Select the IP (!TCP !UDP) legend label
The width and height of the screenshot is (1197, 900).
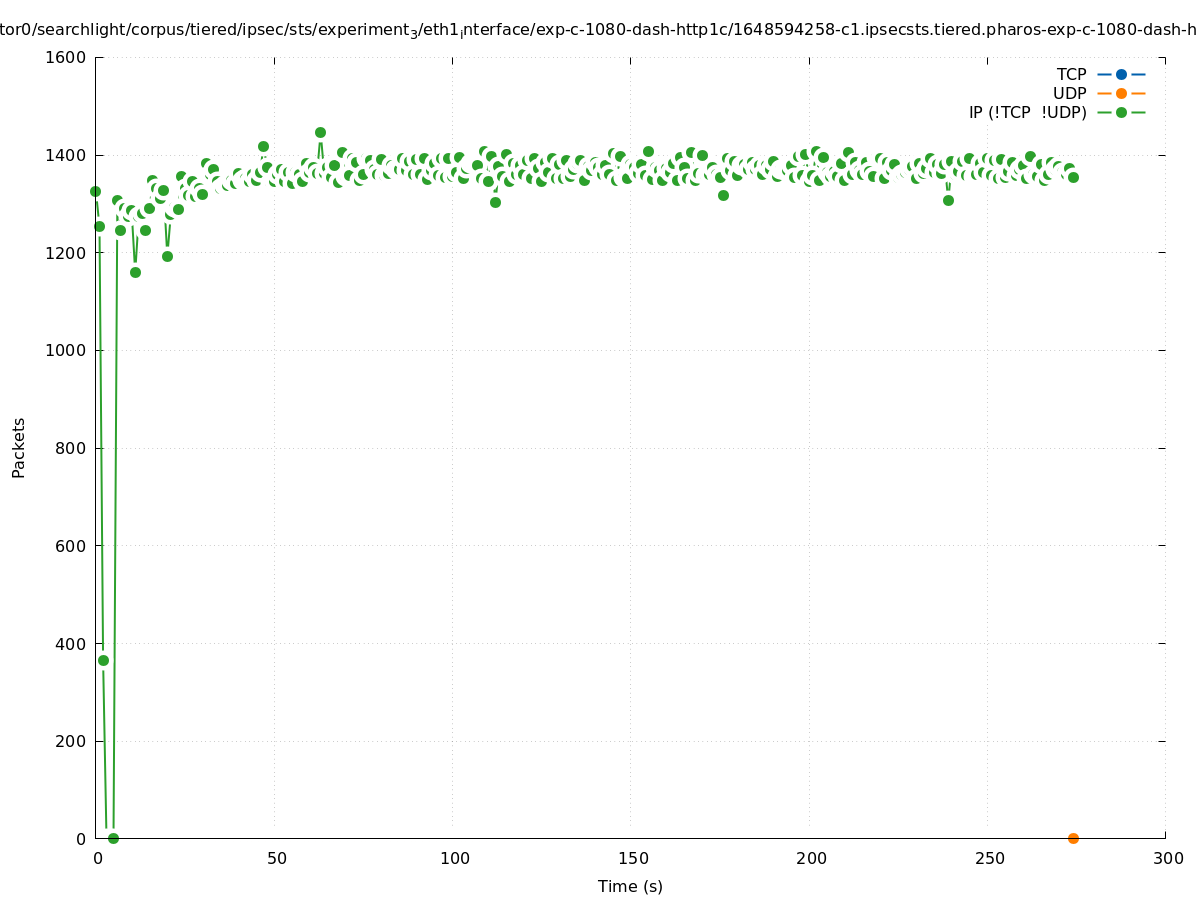[x=1027, y=112]
